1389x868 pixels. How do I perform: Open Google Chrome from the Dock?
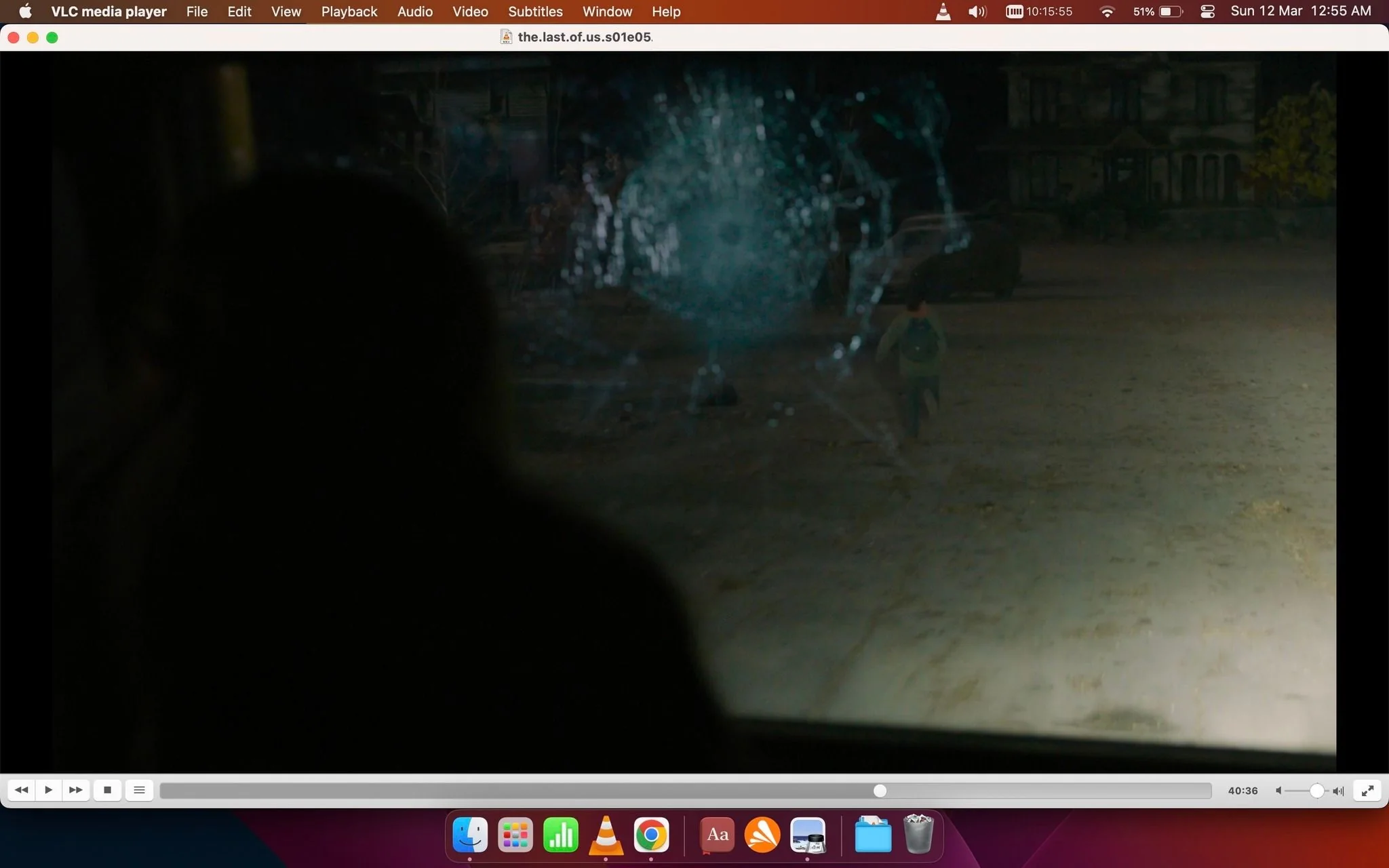[x=651, y=835]
